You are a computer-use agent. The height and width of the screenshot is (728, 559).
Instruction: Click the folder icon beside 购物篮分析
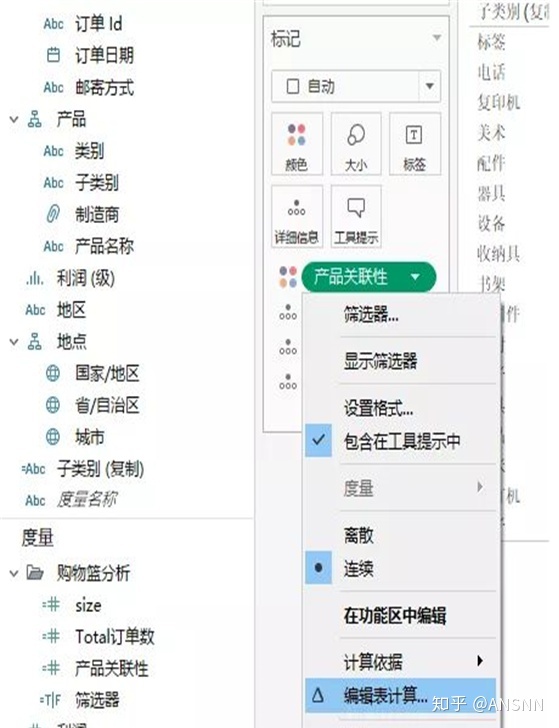pyautogui.click(x=35, y=572)
